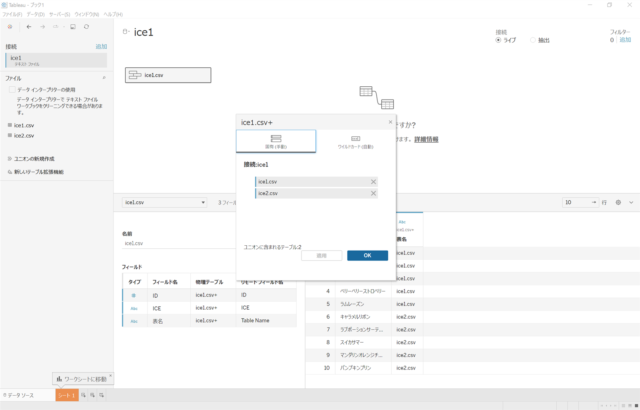Click the refresh data source icon
This screenshot has height=410, width=640.
coord(87,27)
